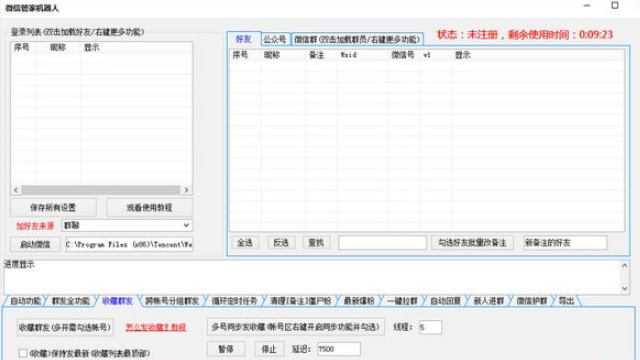Open the 导出 tab
This screenshot has width=640, height=360.
pos(567,301)
